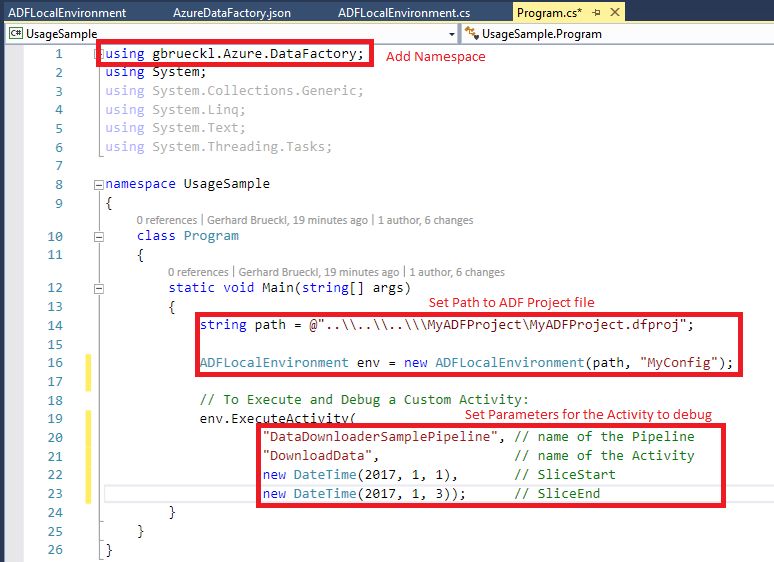Click 'System.Collections.Generic' in line 3
The image size is (774, 562).
[254, 91]
